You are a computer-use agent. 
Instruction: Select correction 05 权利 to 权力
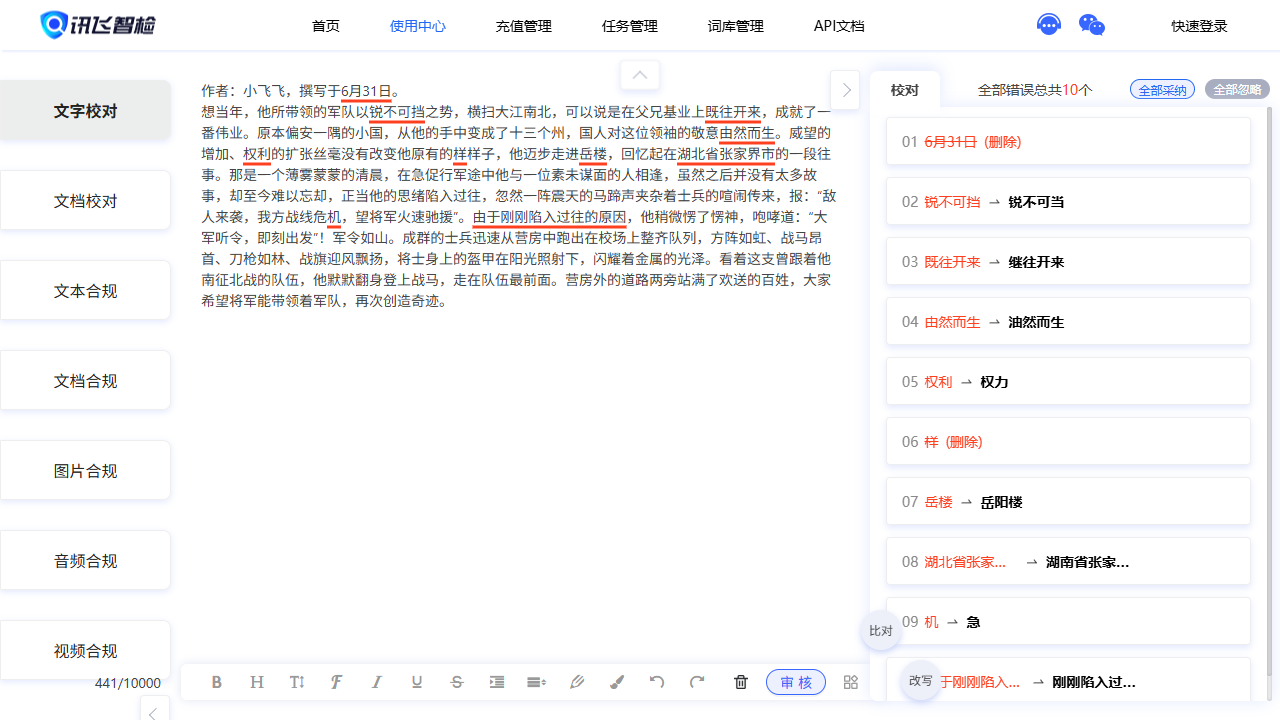[x=1068, y=382]
